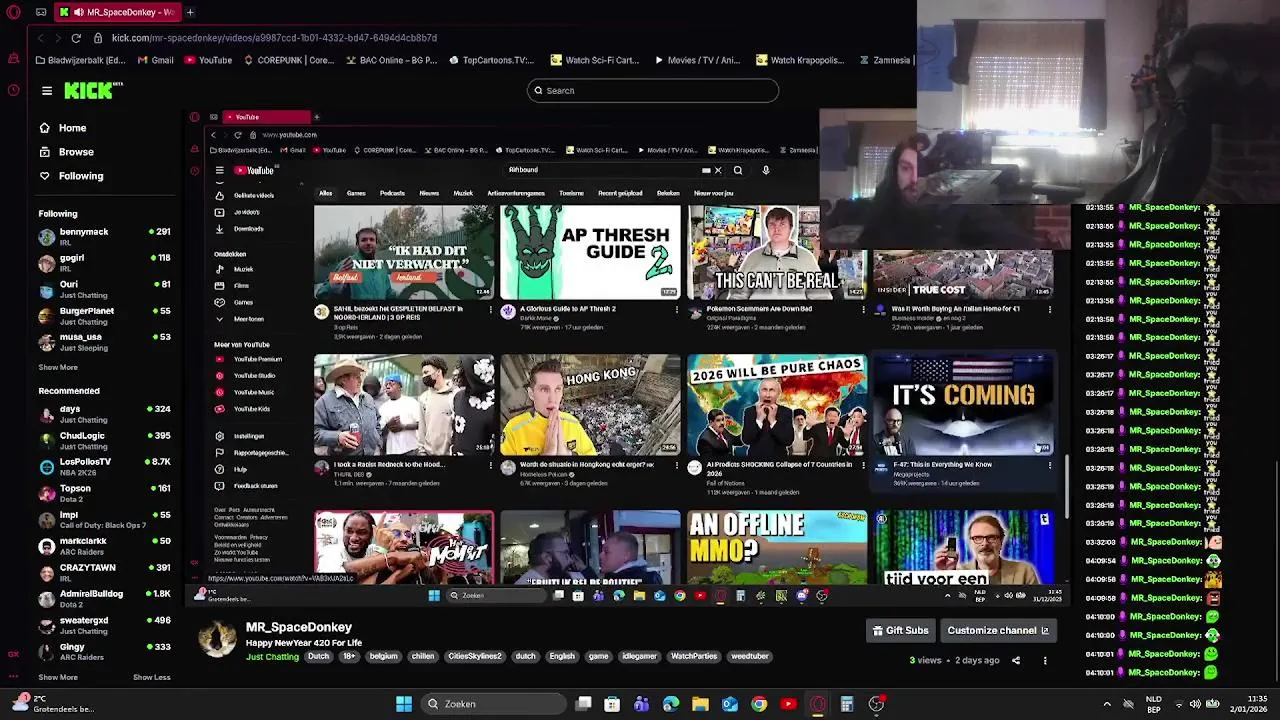Expand Recommended list with Show More
Image resolution: width=1280 pixels, height=720 pixels.
(x=58, y=677)
